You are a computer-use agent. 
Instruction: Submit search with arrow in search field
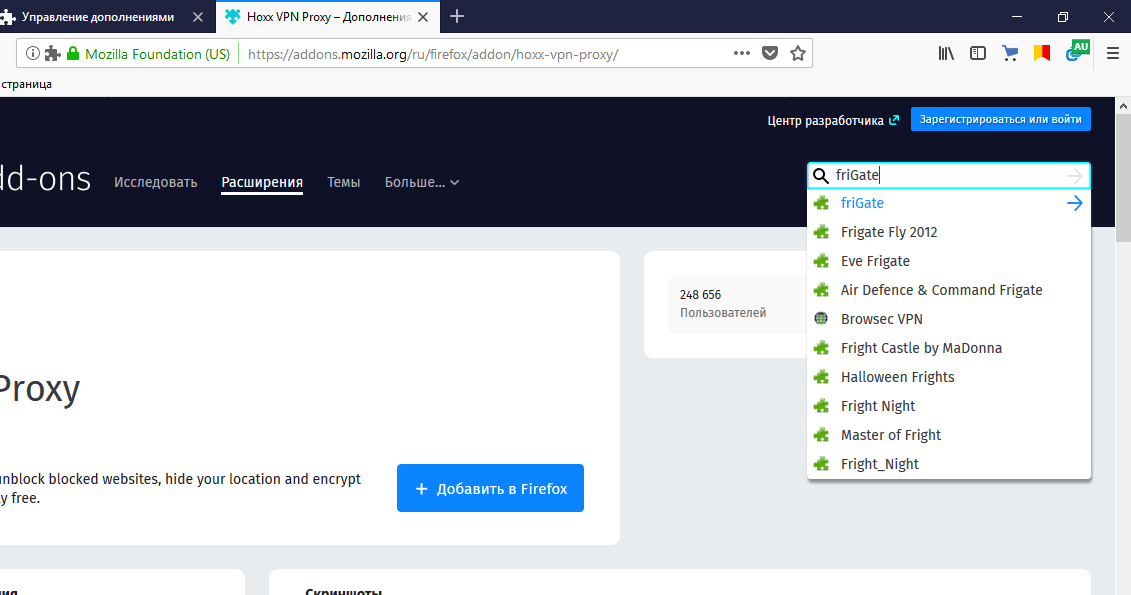[x=1074, y=175]
